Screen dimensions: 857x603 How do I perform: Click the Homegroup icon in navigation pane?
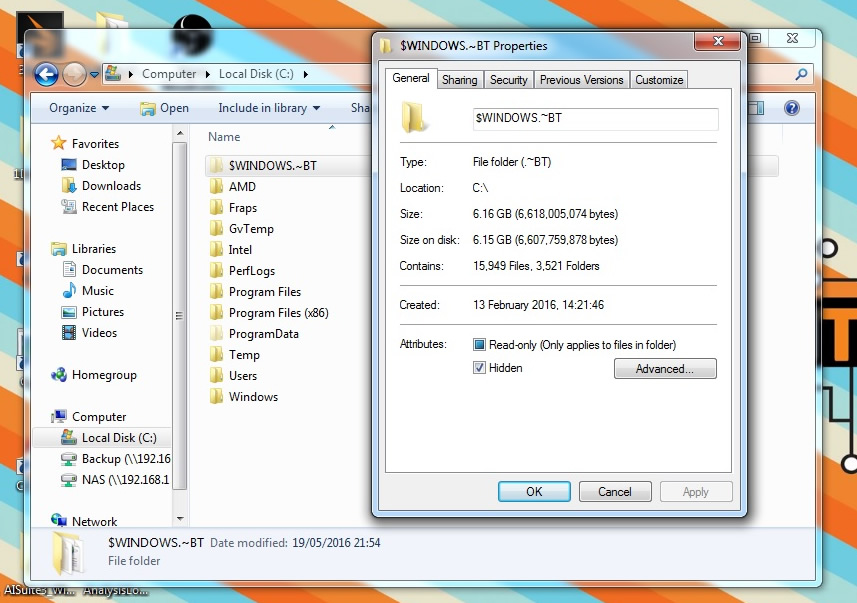tap(59, 375)
